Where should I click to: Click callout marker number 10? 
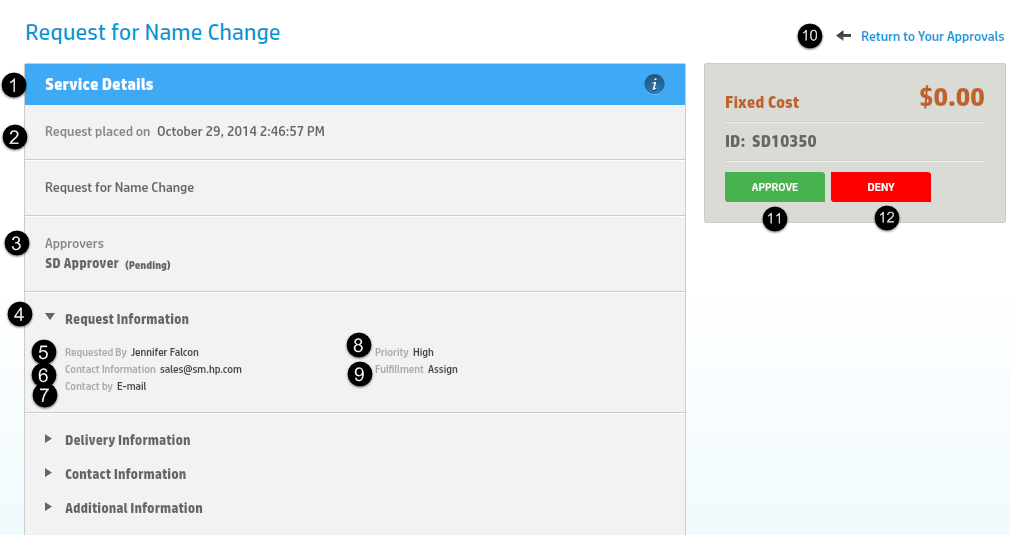tap(809, 36)
